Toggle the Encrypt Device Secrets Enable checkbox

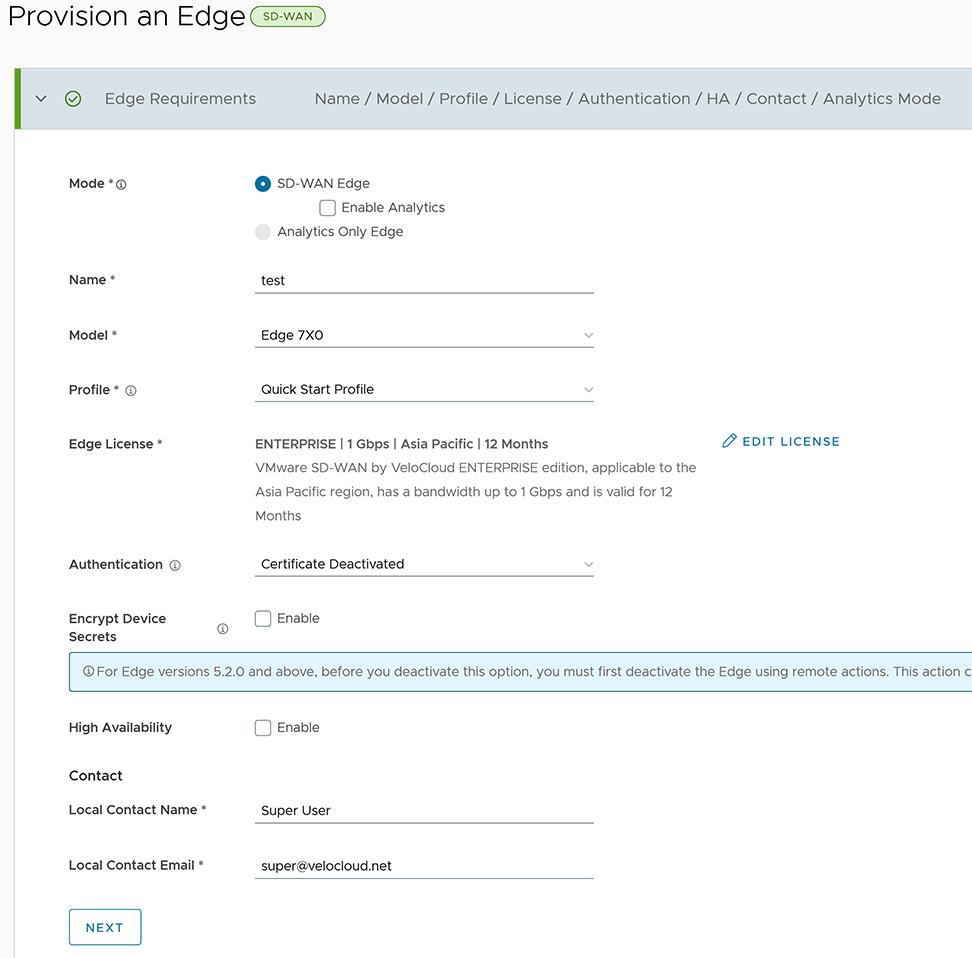tap(262, 618)
